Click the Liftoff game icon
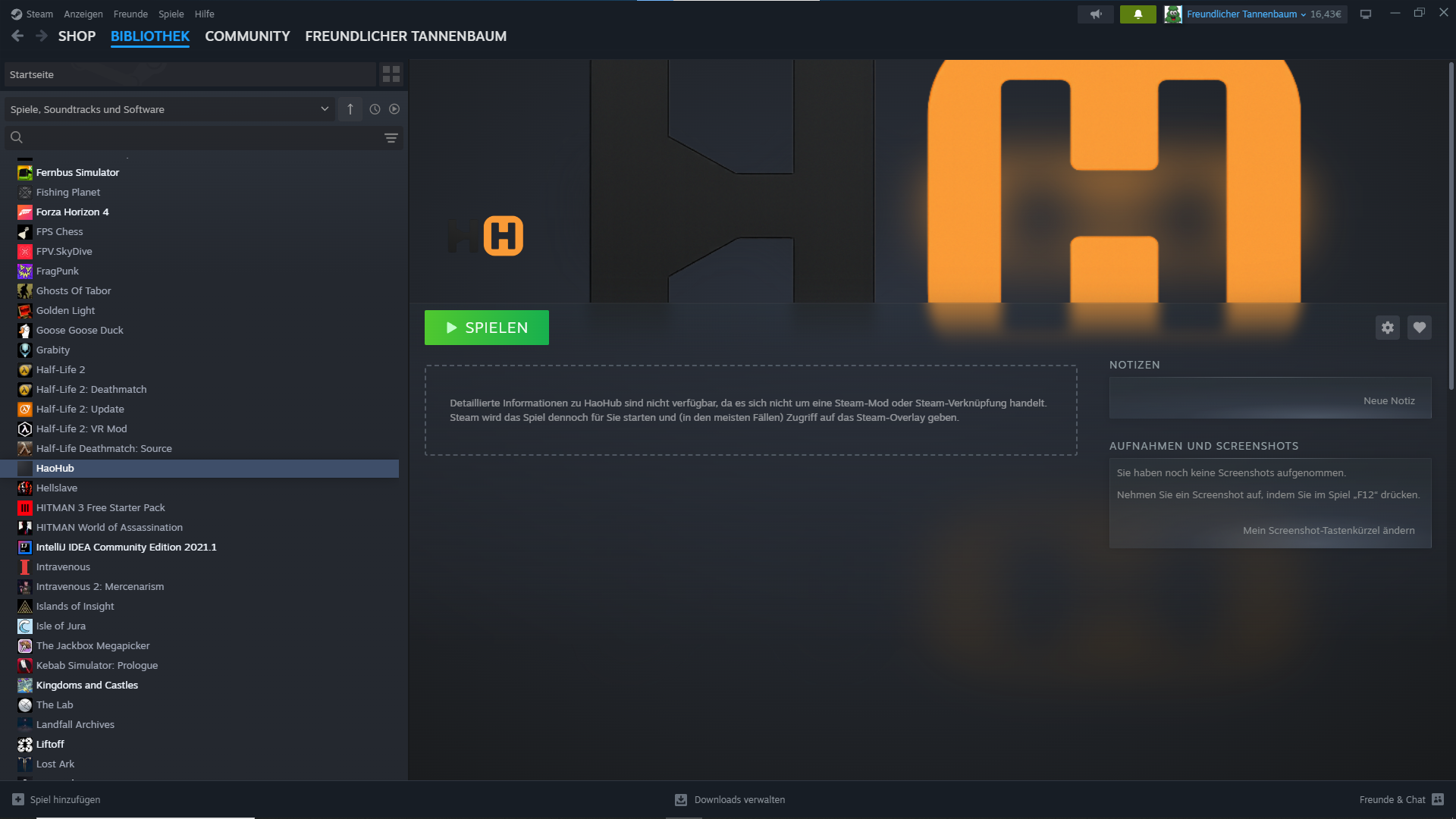Viewport: 1456px width, 819px height. [25, 745]
